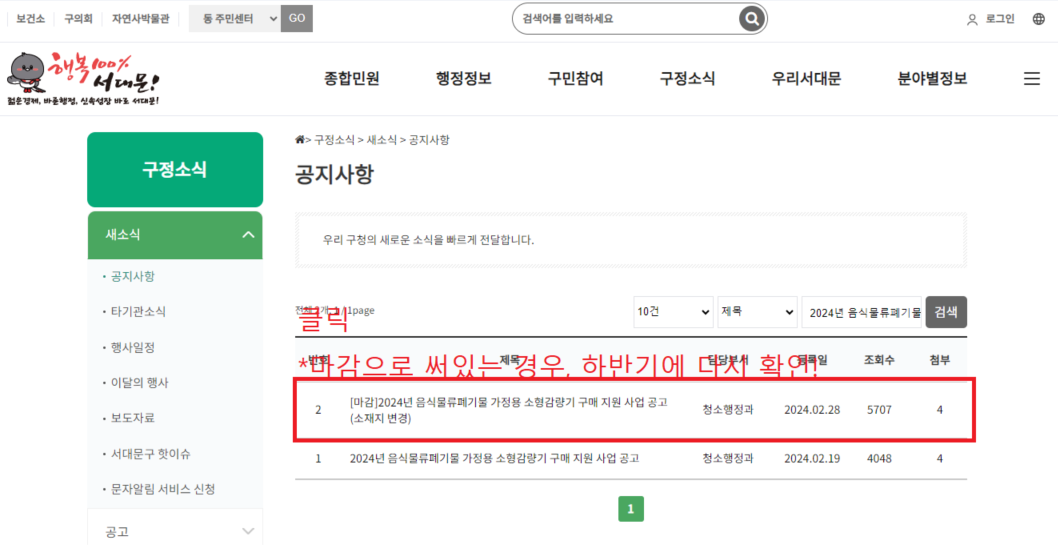Screen dimensions: 1058x547
Task: Collapse the 새소식 section chevron
Action: [x=248, y=235]
